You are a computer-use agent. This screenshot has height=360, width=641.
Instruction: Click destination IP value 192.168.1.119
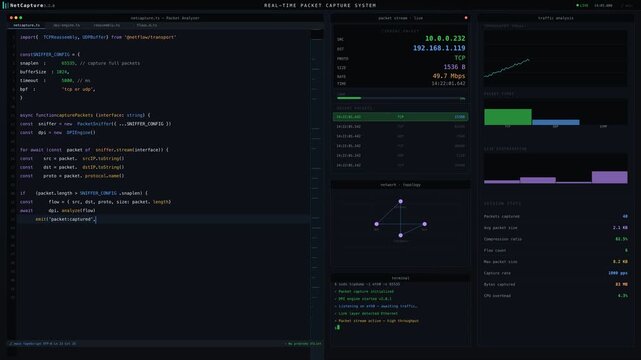tap(439, 48)
